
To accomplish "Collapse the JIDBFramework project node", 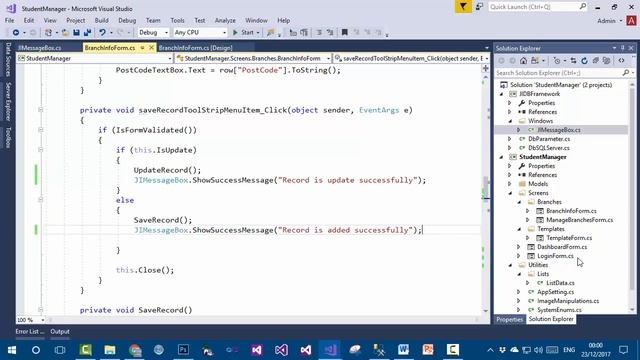I will click(502, 94).
